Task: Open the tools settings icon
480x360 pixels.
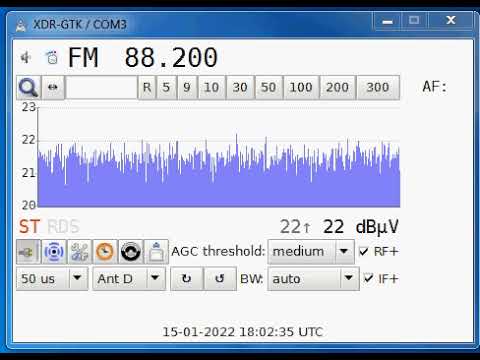Action: pyautogui.click(x=80, y=252)
